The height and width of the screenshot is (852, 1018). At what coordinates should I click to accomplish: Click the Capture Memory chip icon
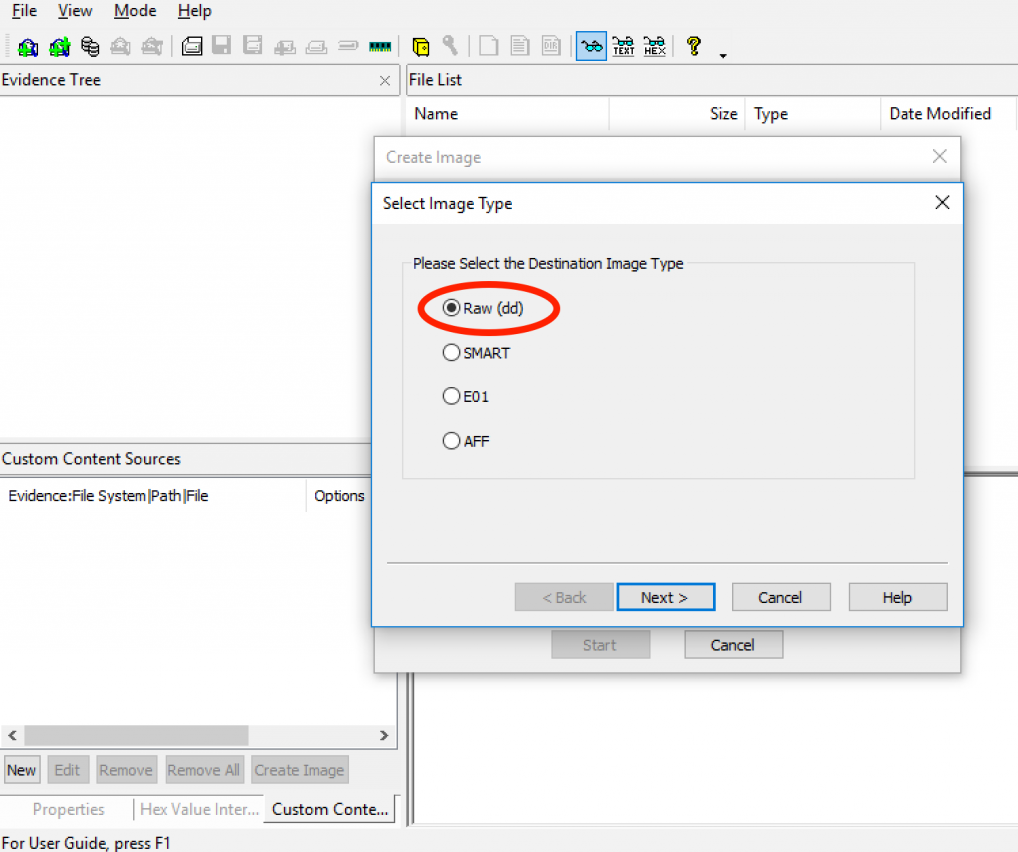tap(380, 46)
